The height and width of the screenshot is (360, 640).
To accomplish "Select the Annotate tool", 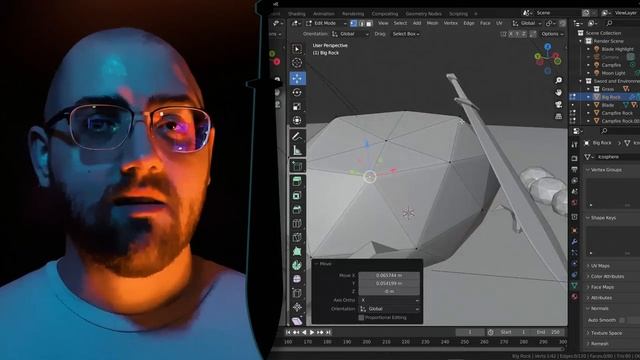I will tap(297, 136).
